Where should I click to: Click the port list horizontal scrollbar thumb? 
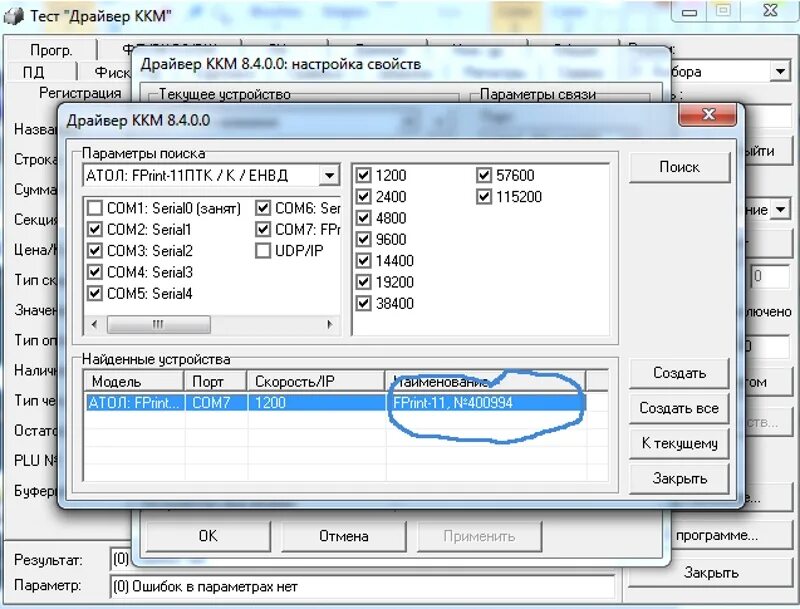point(159,324)
